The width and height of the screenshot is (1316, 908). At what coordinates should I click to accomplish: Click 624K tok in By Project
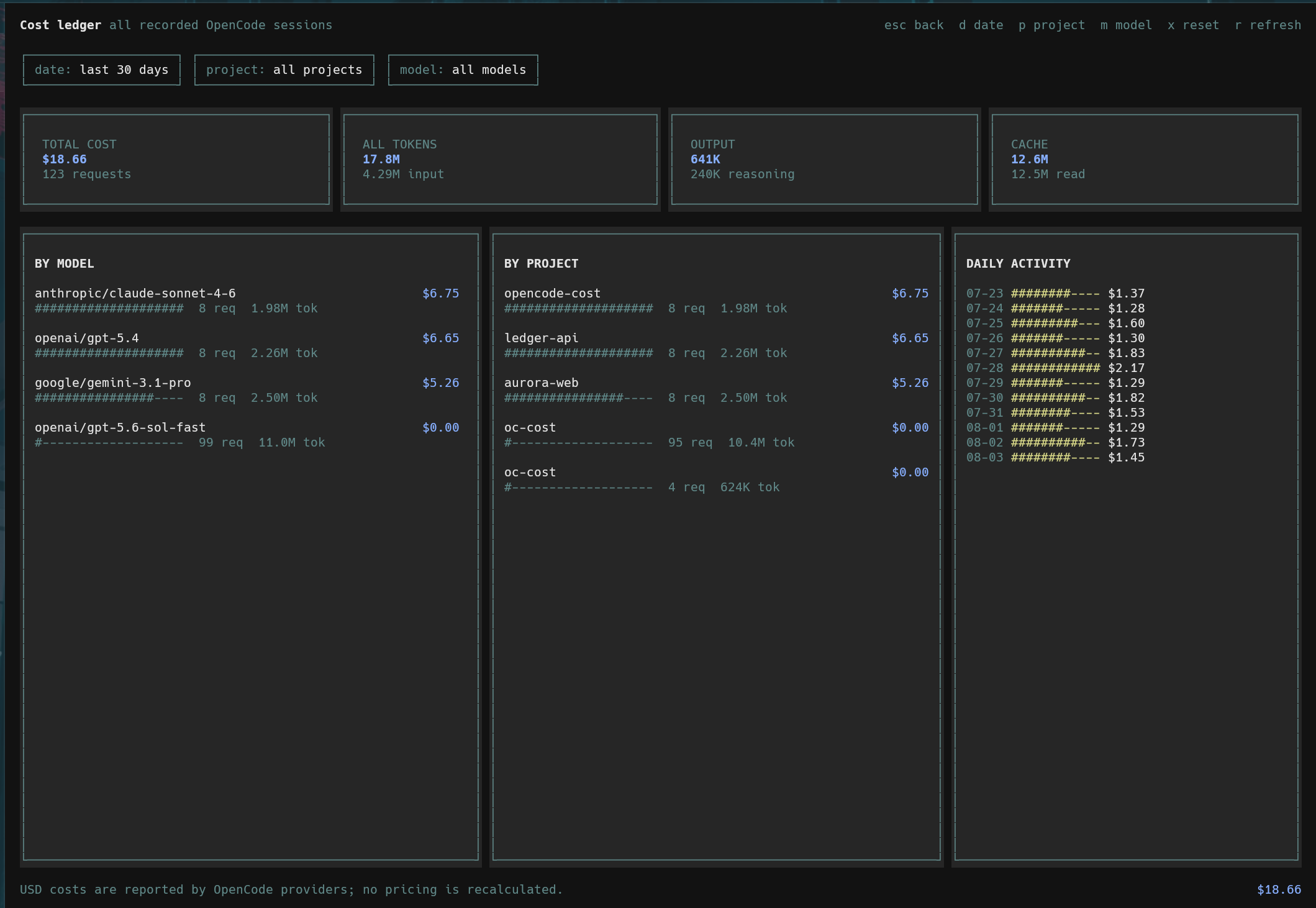pyautogui.click(x=750, y=487)
